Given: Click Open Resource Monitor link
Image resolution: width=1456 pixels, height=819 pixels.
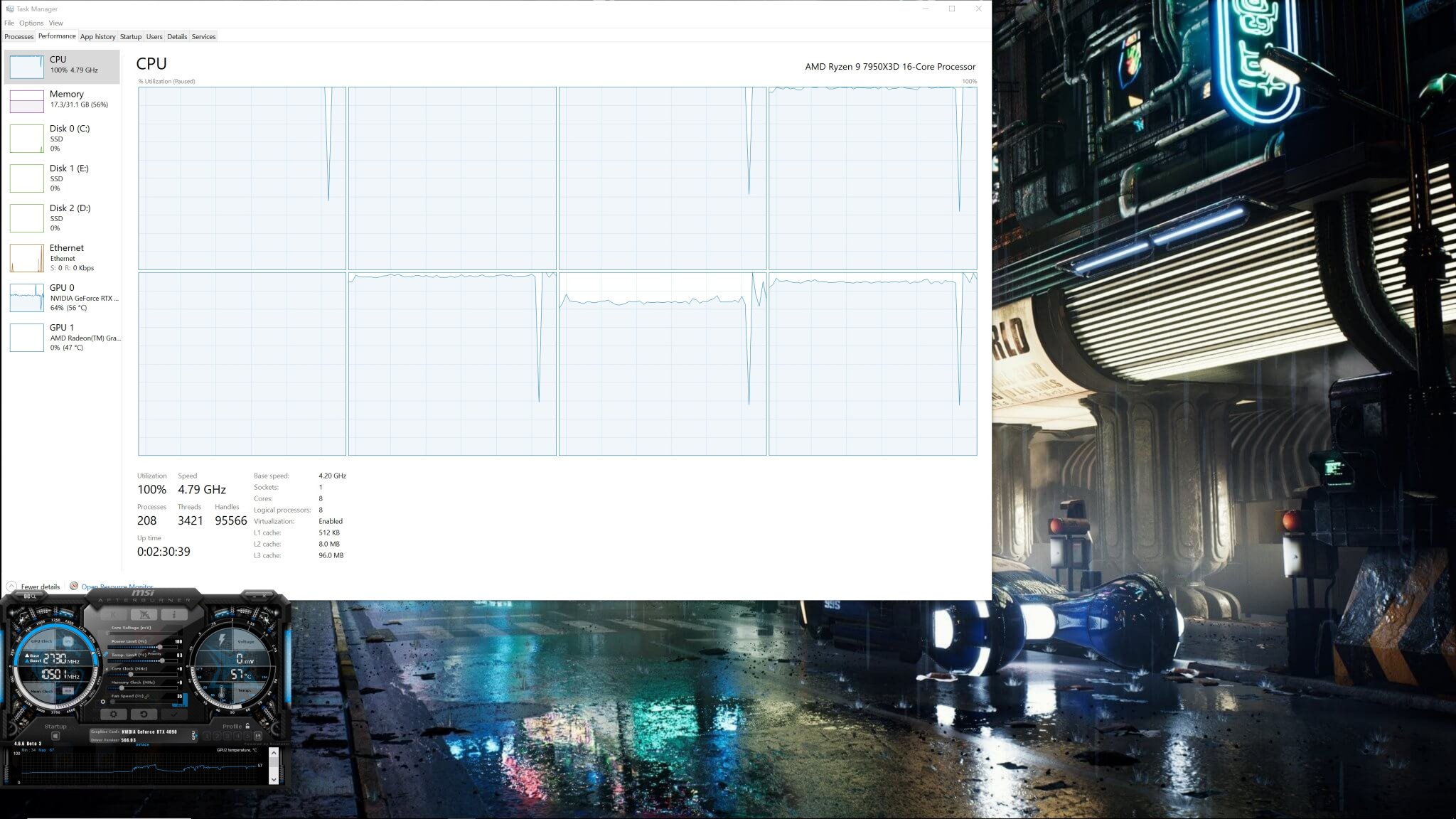Looking at the screenshot, I should coord(117,586).
